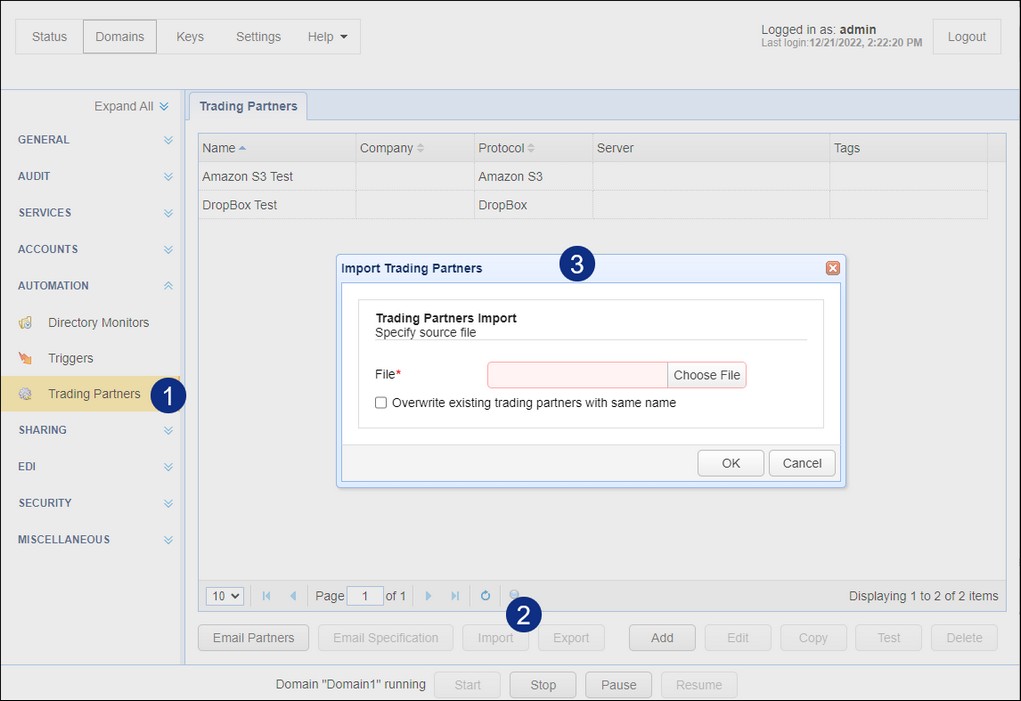Click the Add button
Screen dimensions: 1021x701
[x=662, y=638]
